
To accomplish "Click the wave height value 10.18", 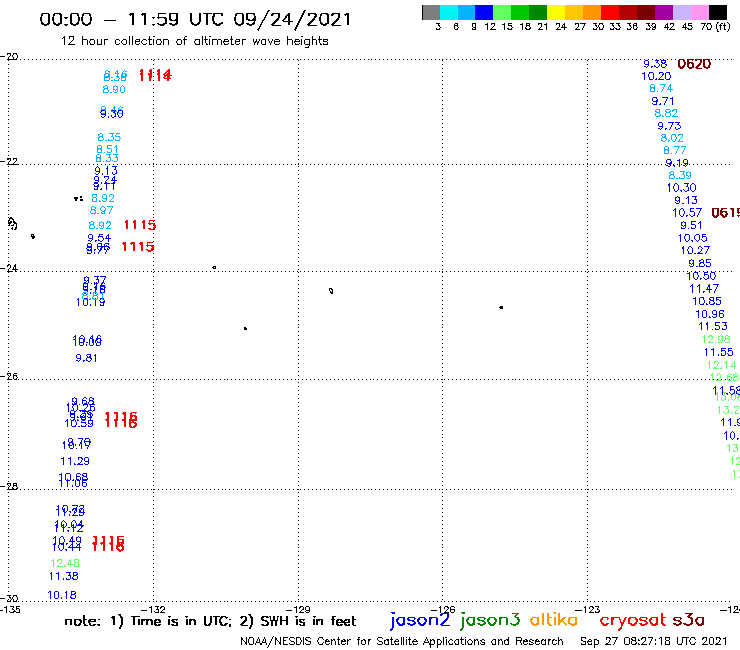I will click(x=62, y=595).
